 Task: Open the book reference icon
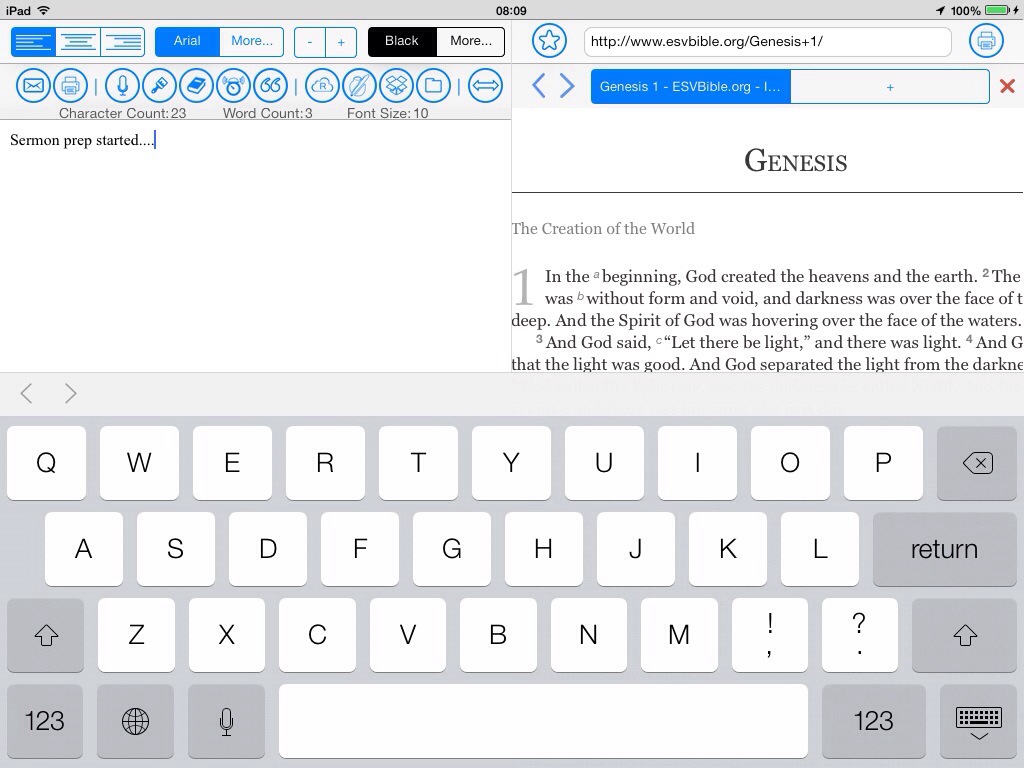coord(196,86)
